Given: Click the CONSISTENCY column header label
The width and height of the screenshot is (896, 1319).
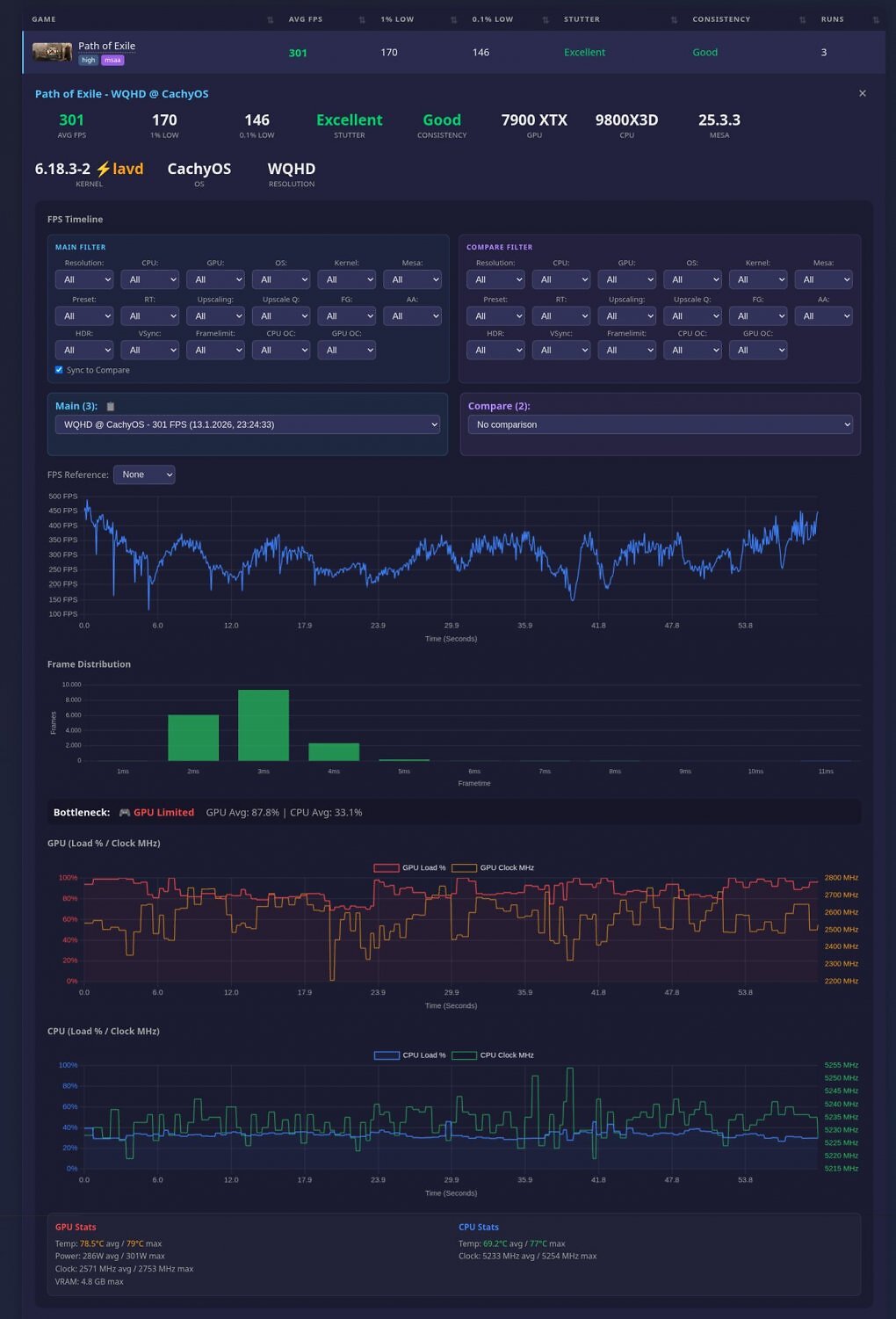Looking at the screenshot, I should 721,19.
